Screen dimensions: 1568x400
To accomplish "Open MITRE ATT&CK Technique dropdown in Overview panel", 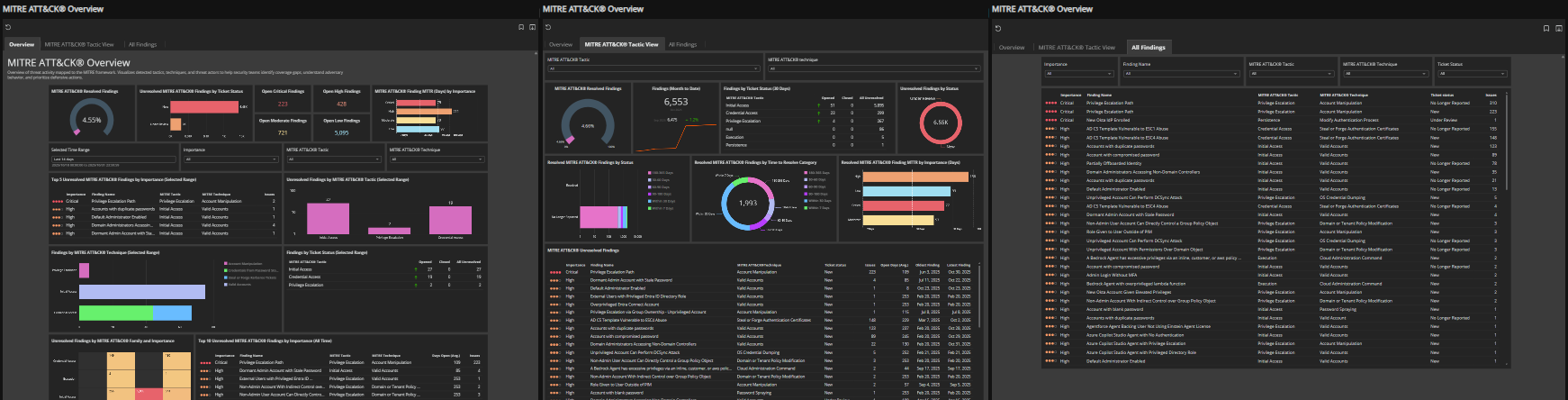I will 437,159.
